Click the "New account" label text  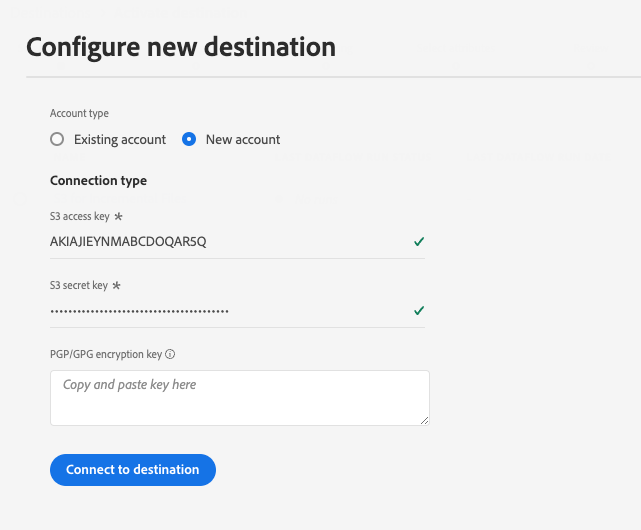243,140
